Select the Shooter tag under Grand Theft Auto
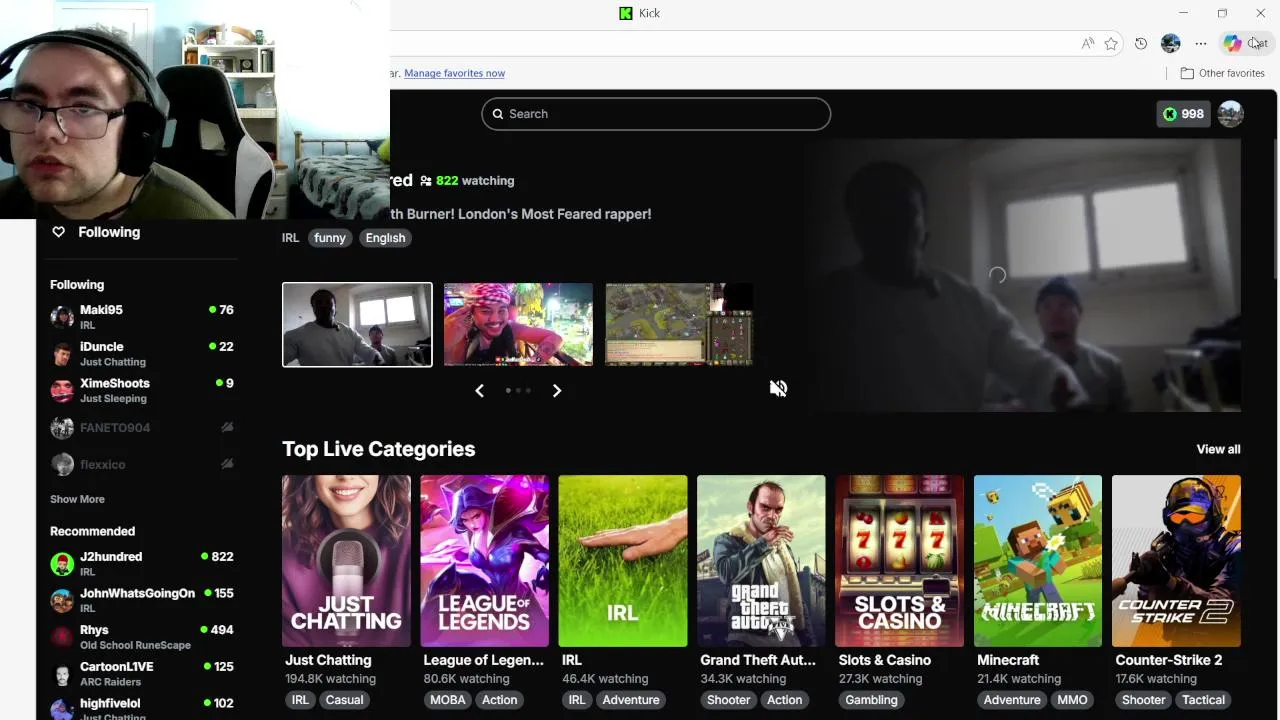1280x720 pixels. tap(728, 700)
